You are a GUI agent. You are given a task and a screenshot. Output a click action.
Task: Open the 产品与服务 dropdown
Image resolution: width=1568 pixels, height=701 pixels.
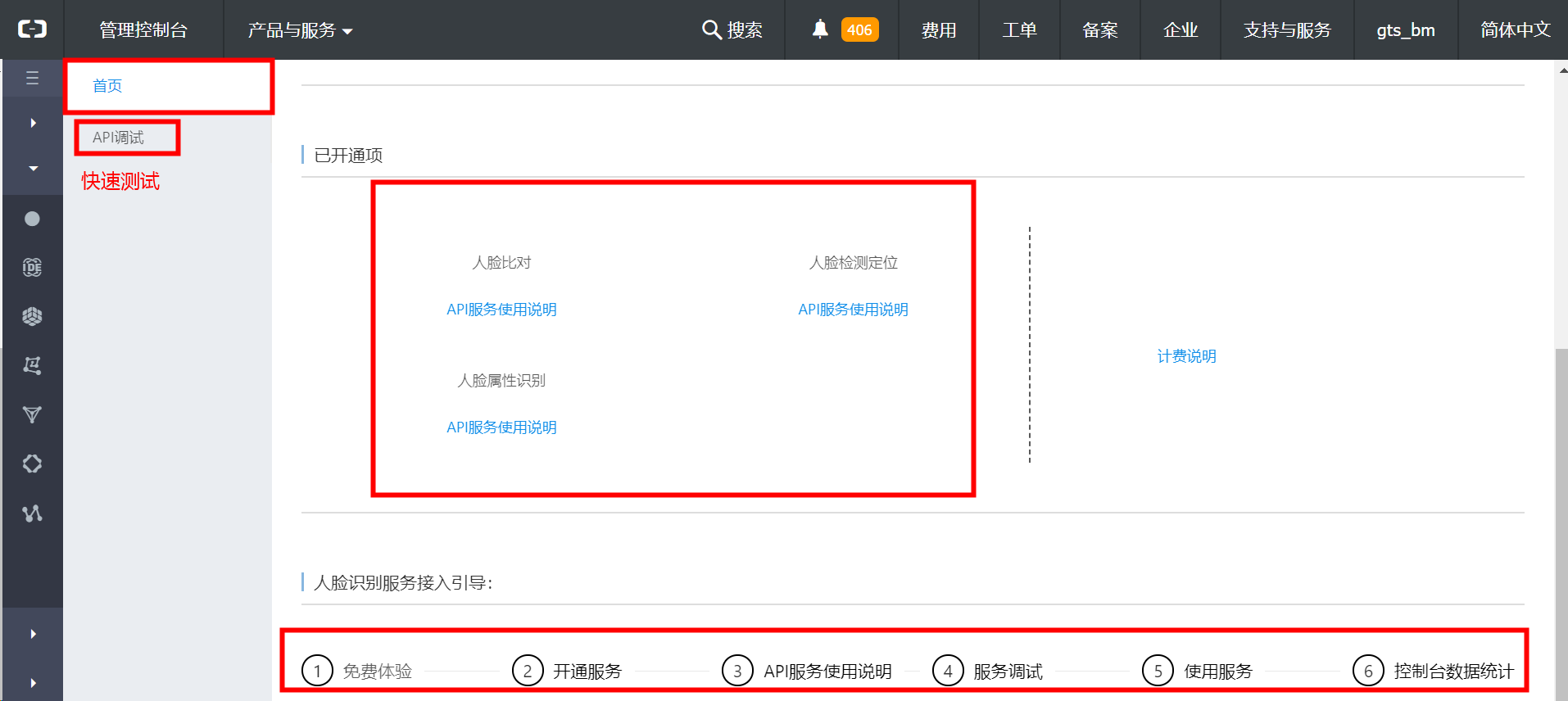pyautogui.click(x=300, y=30)
